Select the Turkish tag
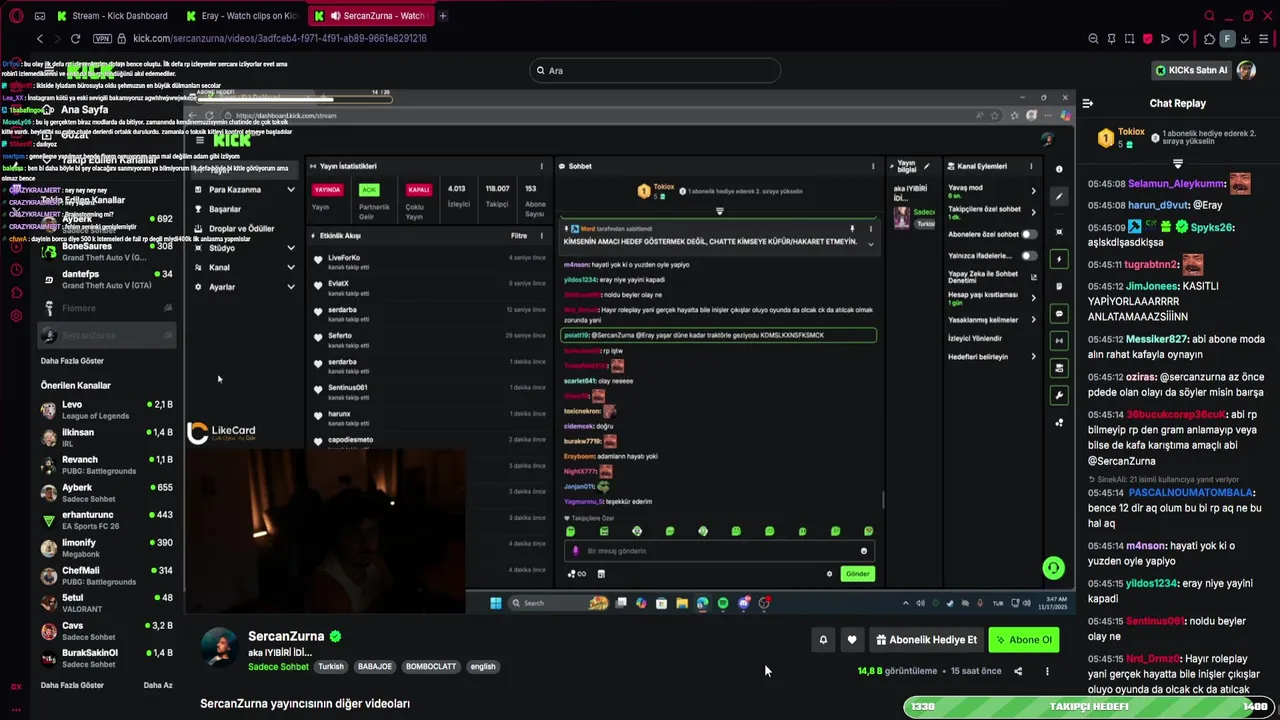The width and height of the screenshot is (1280, 720). [331, 667]
